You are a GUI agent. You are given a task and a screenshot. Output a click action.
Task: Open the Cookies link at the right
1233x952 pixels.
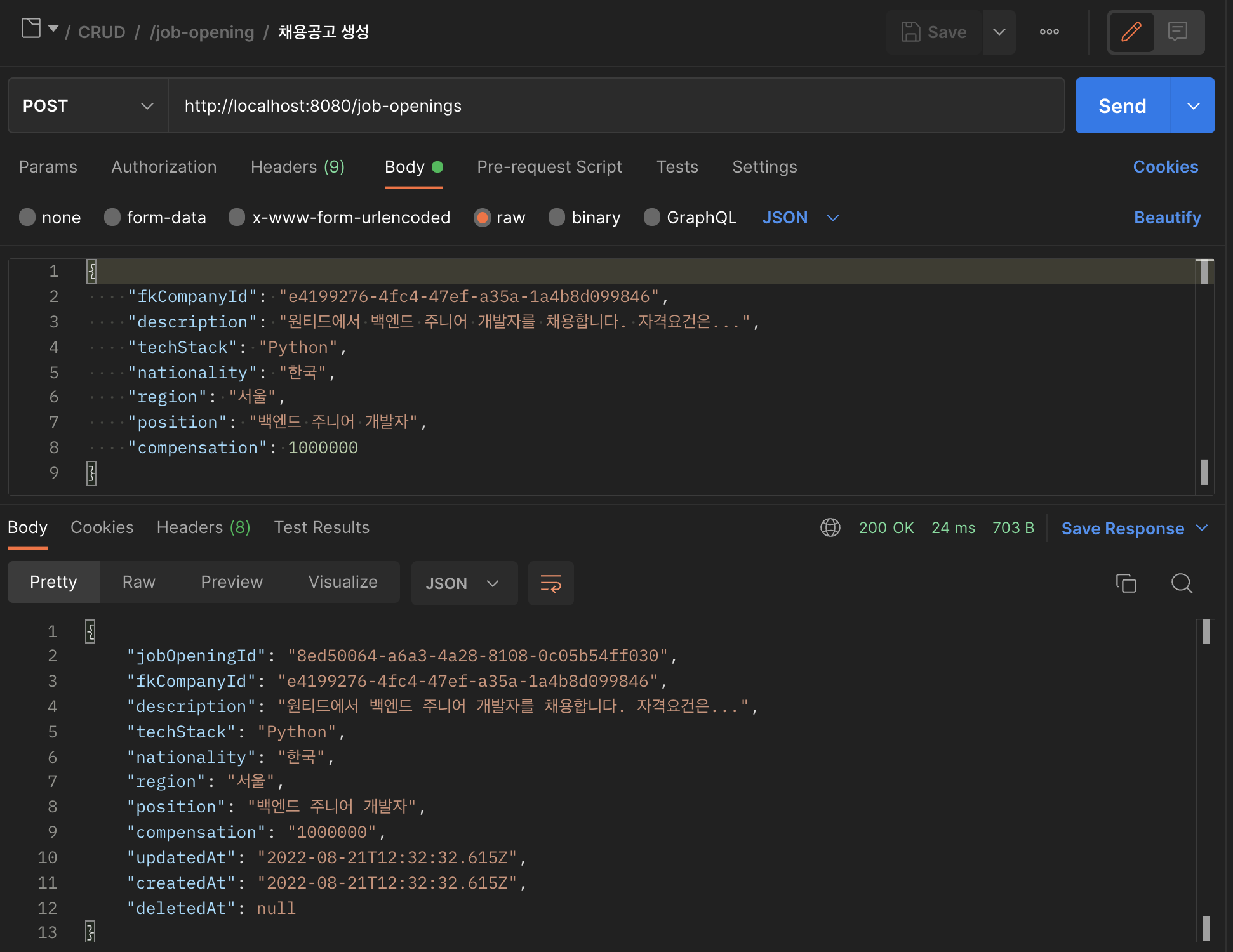coord(1166,167)
